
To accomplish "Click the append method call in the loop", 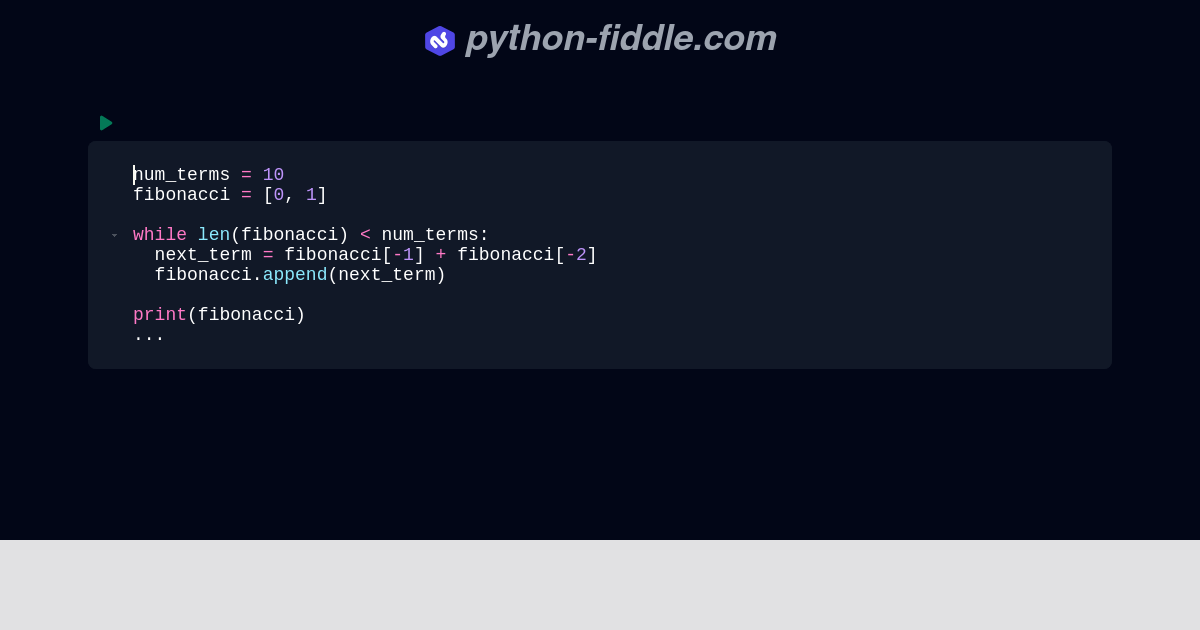I will point(294,275).
